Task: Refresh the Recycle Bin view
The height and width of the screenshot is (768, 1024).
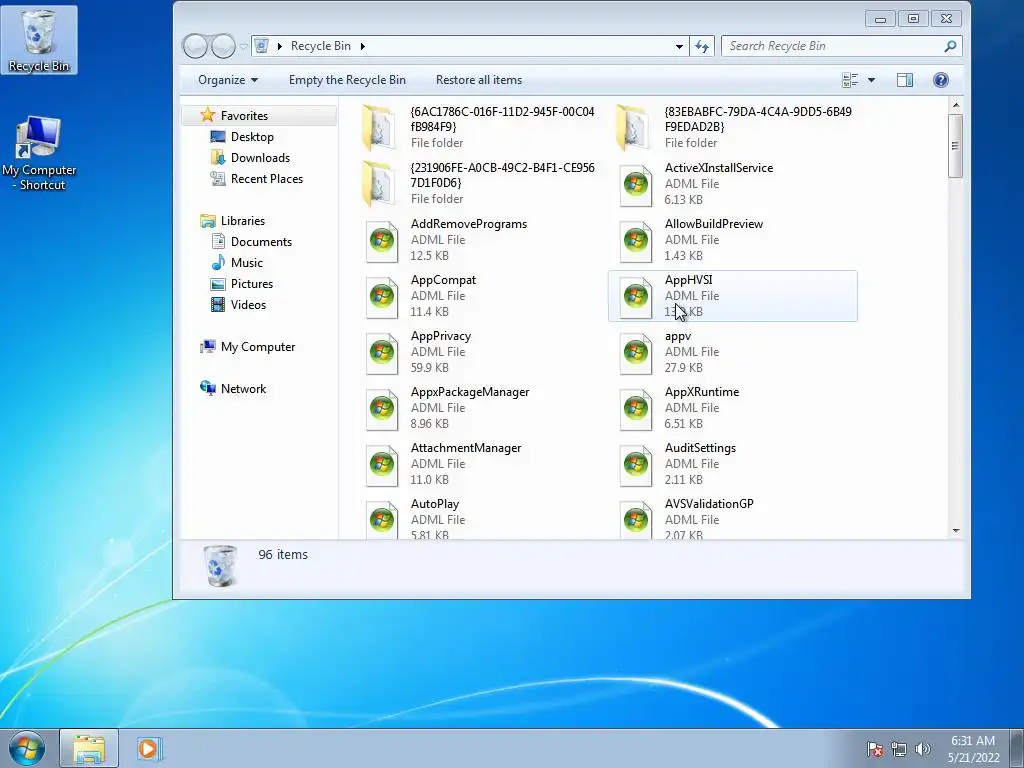Action: pos(702,46)
